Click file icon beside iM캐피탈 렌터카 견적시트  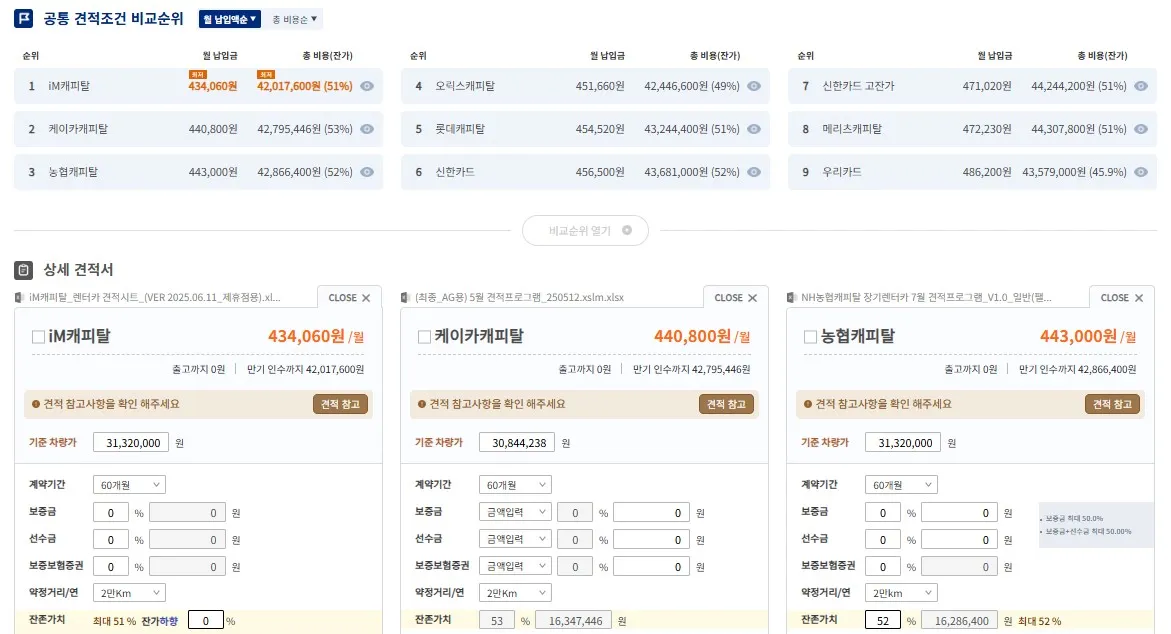(x=19, y=297)
